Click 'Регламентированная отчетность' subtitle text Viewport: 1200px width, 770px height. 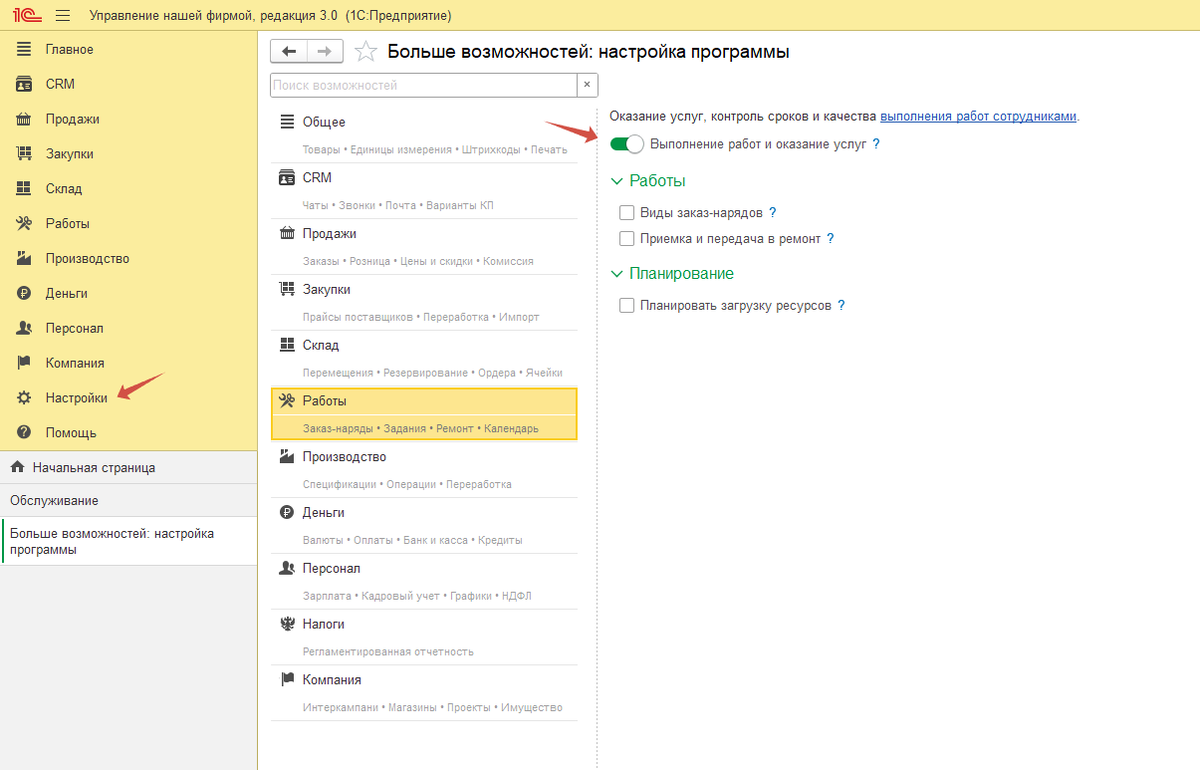388,652
